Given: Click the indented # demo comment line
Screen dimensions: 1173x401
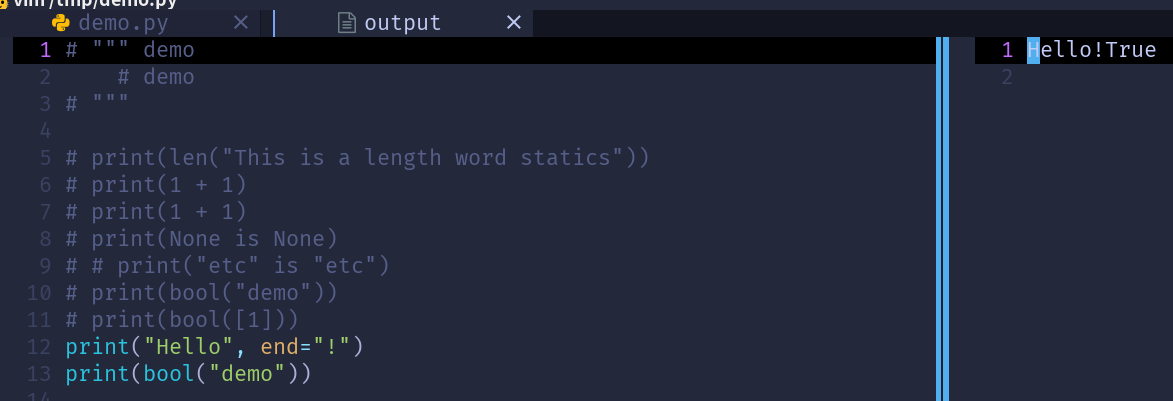Looking at the screenshot, I should pos(156,77).
